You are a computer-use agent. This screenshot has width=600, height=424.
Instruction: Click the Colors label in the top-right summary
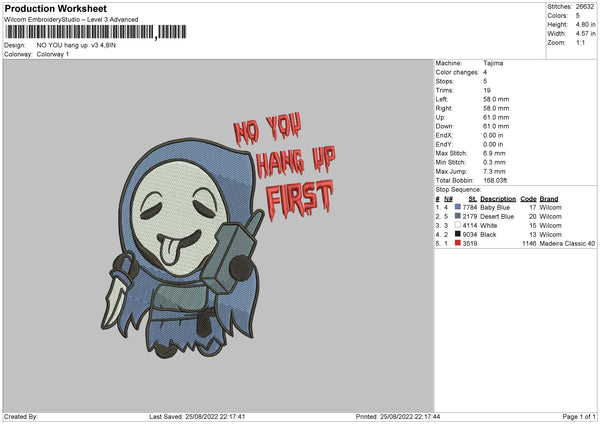558,16
